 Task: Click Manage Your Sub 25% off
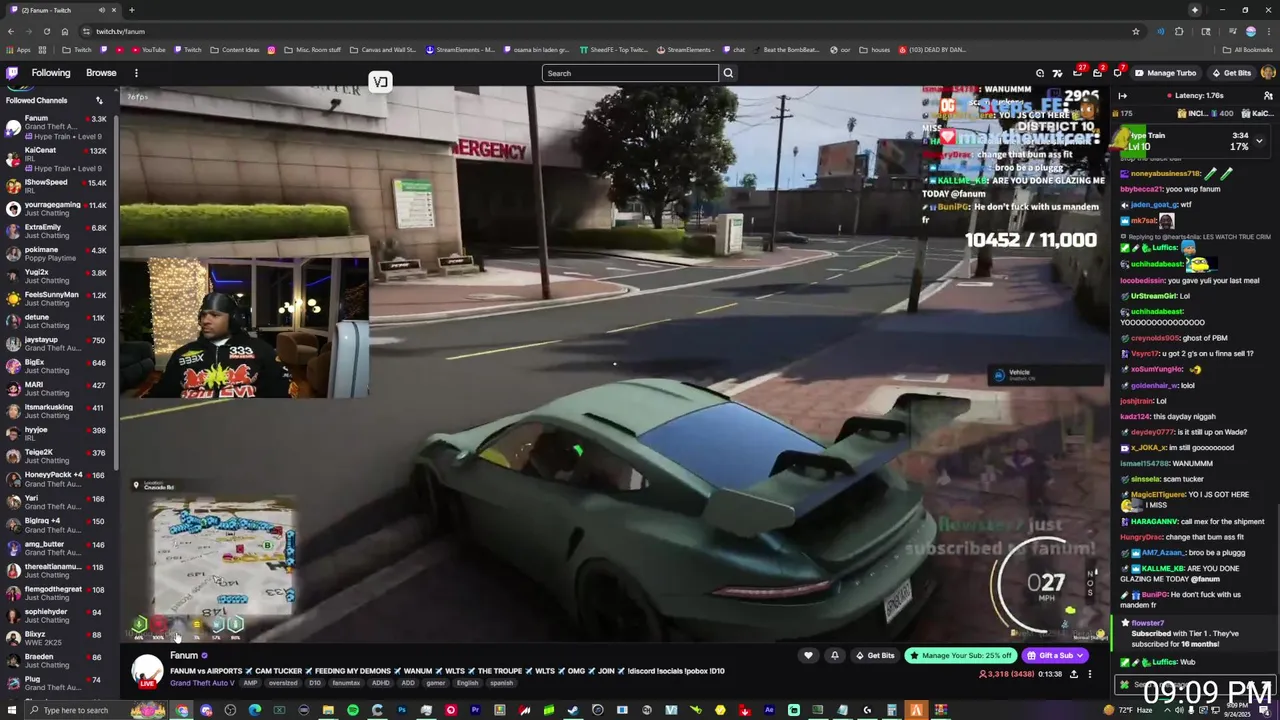point(960,656)
